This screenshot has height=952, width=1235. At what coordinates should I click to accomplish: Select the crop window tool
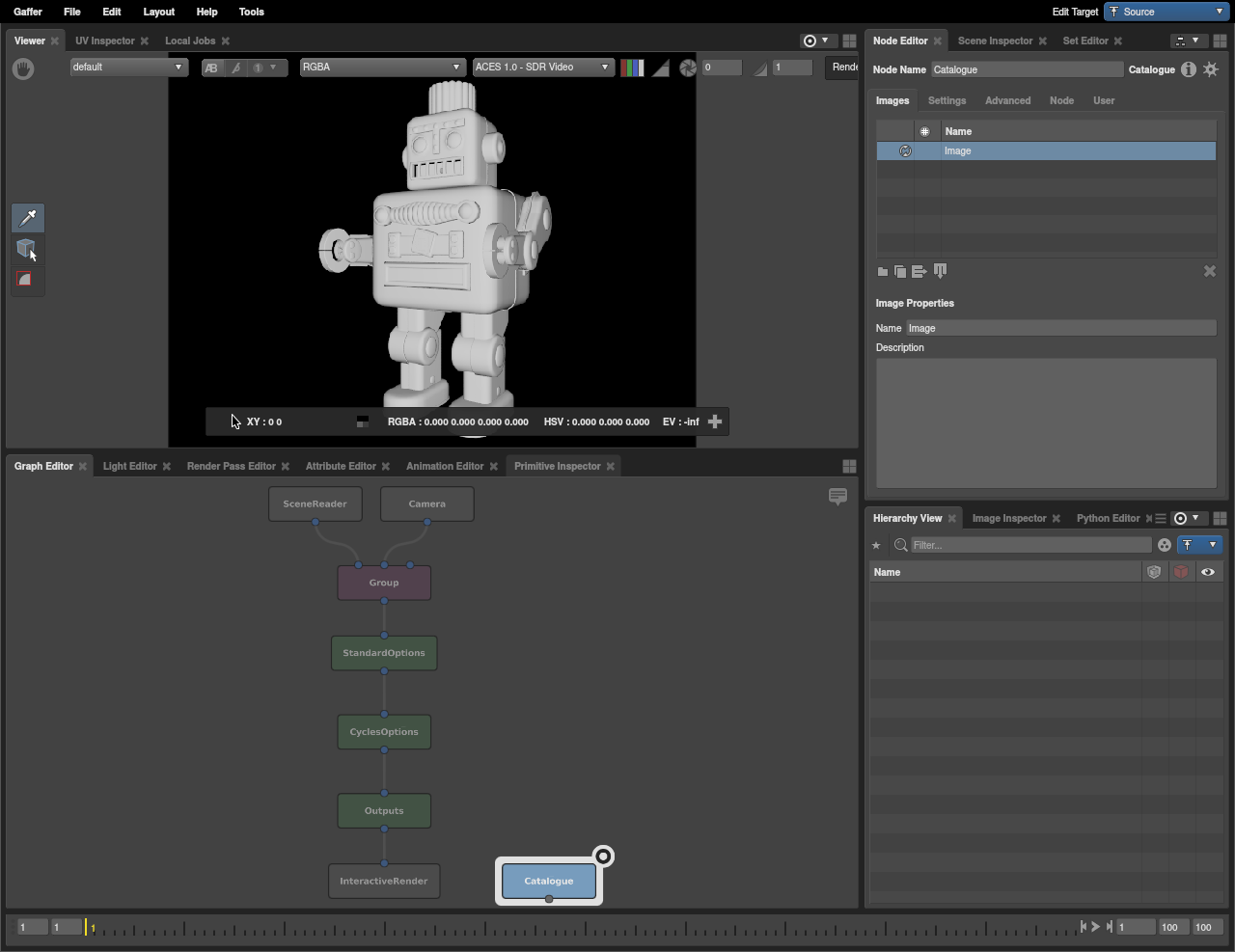(x=26, y=280)
